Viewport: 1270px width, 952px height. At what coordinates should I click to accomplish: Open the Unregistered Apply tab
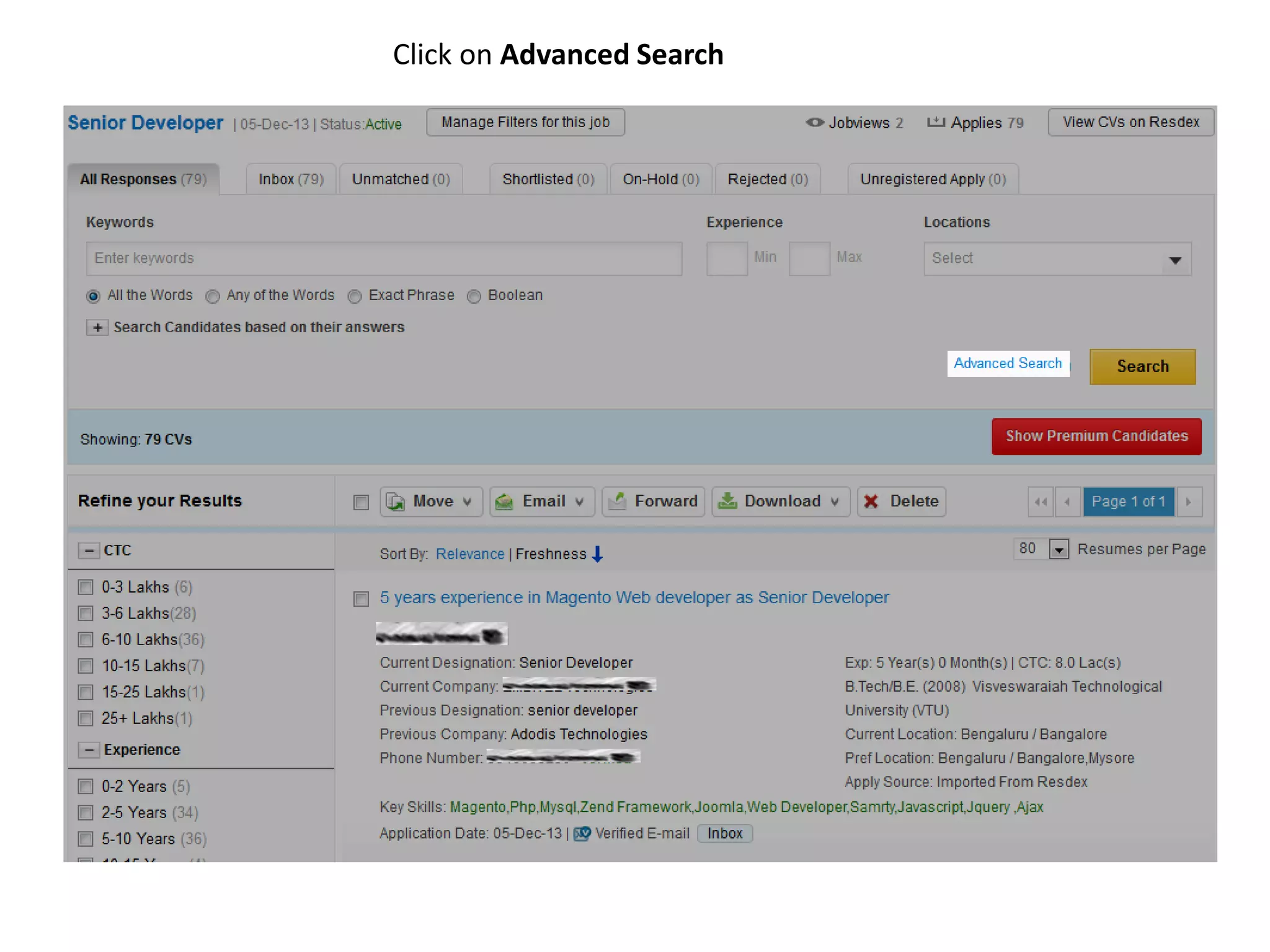click(x=933, y=179)
